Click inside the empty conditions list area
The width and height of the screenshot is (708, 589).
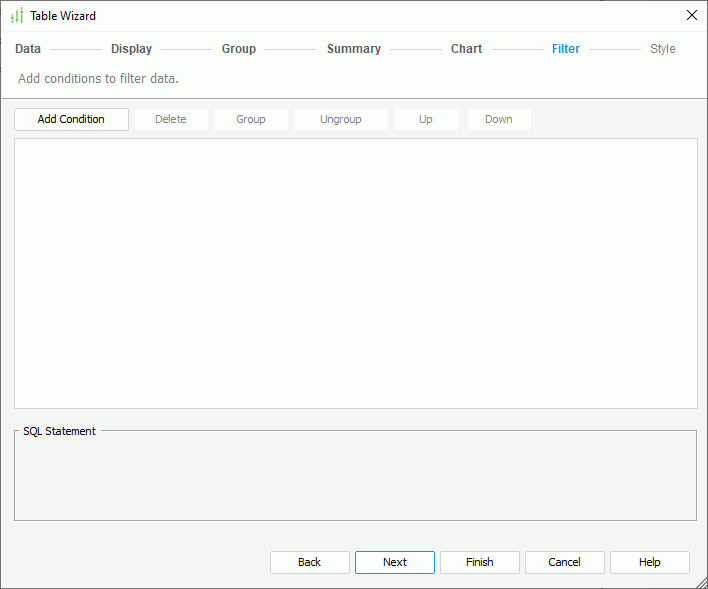[x=355, y=273]
